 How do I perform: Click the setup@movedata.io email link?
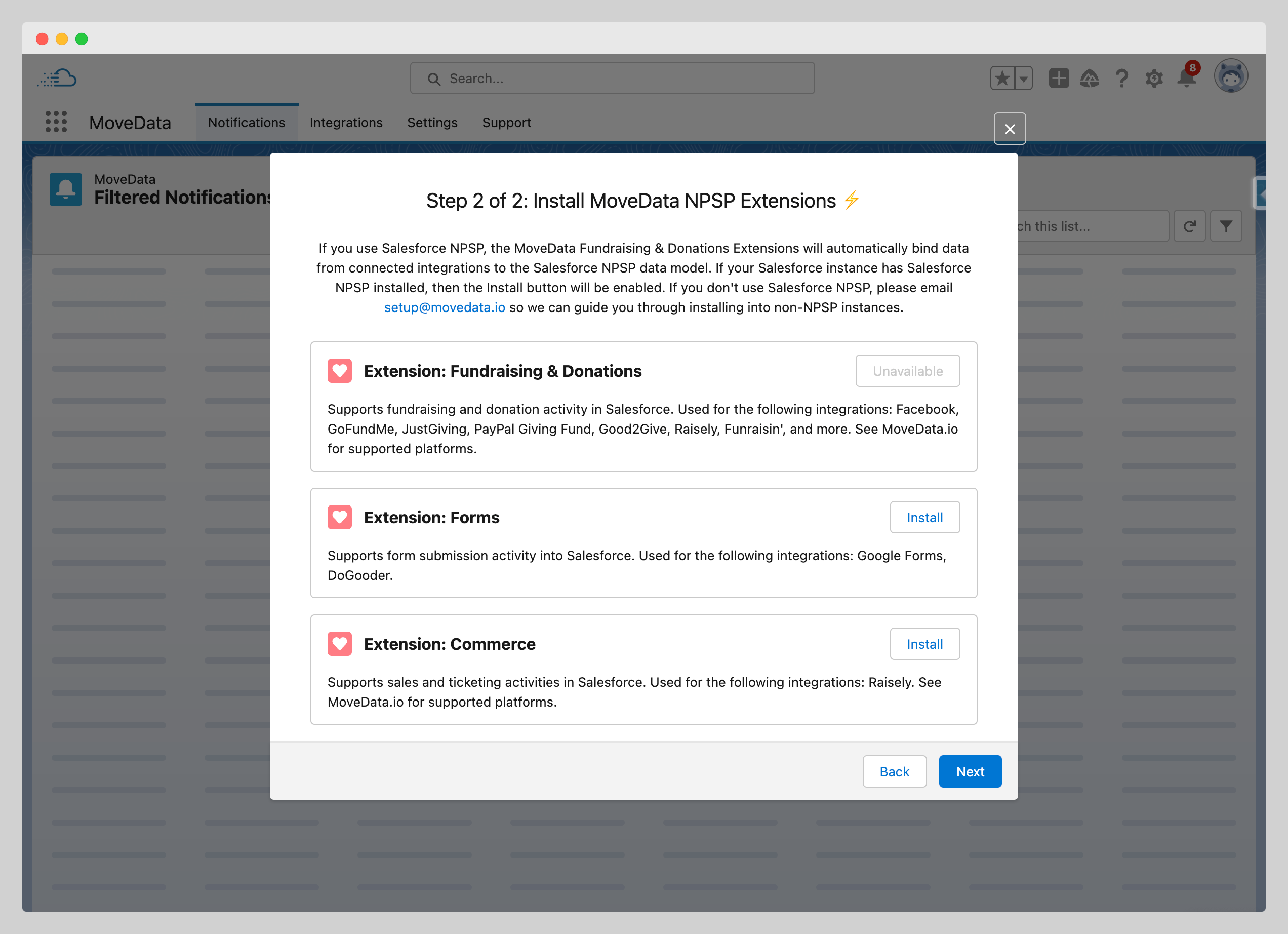444,307
